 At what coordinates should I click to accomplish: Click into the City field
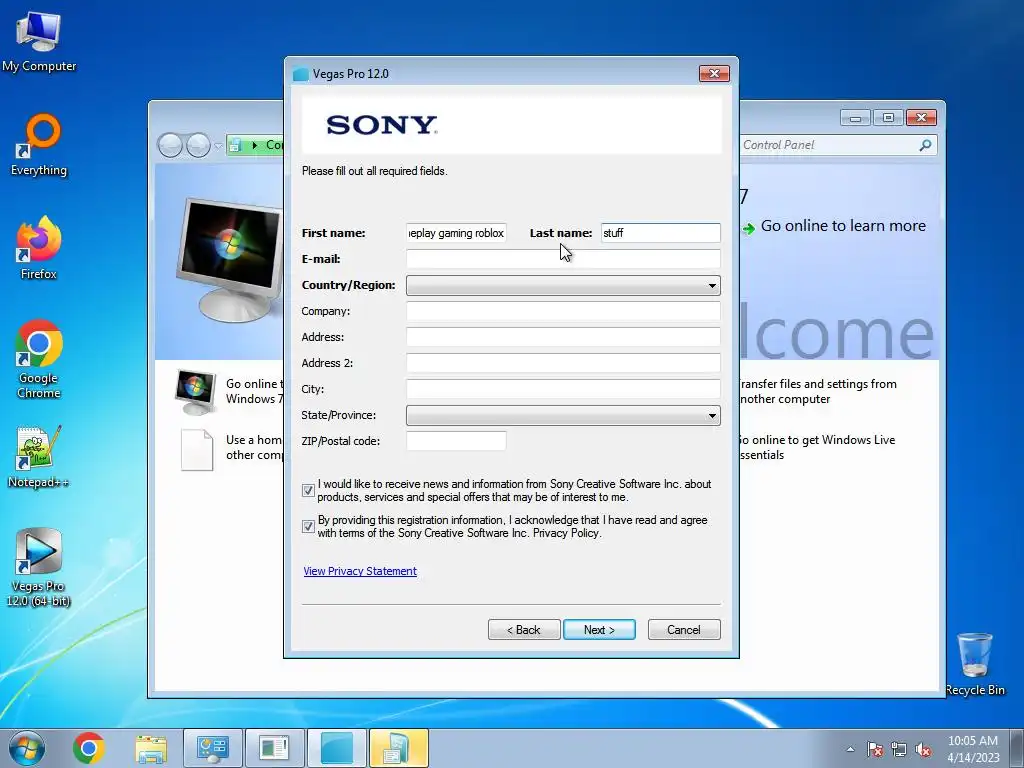(x=563, y=389)
